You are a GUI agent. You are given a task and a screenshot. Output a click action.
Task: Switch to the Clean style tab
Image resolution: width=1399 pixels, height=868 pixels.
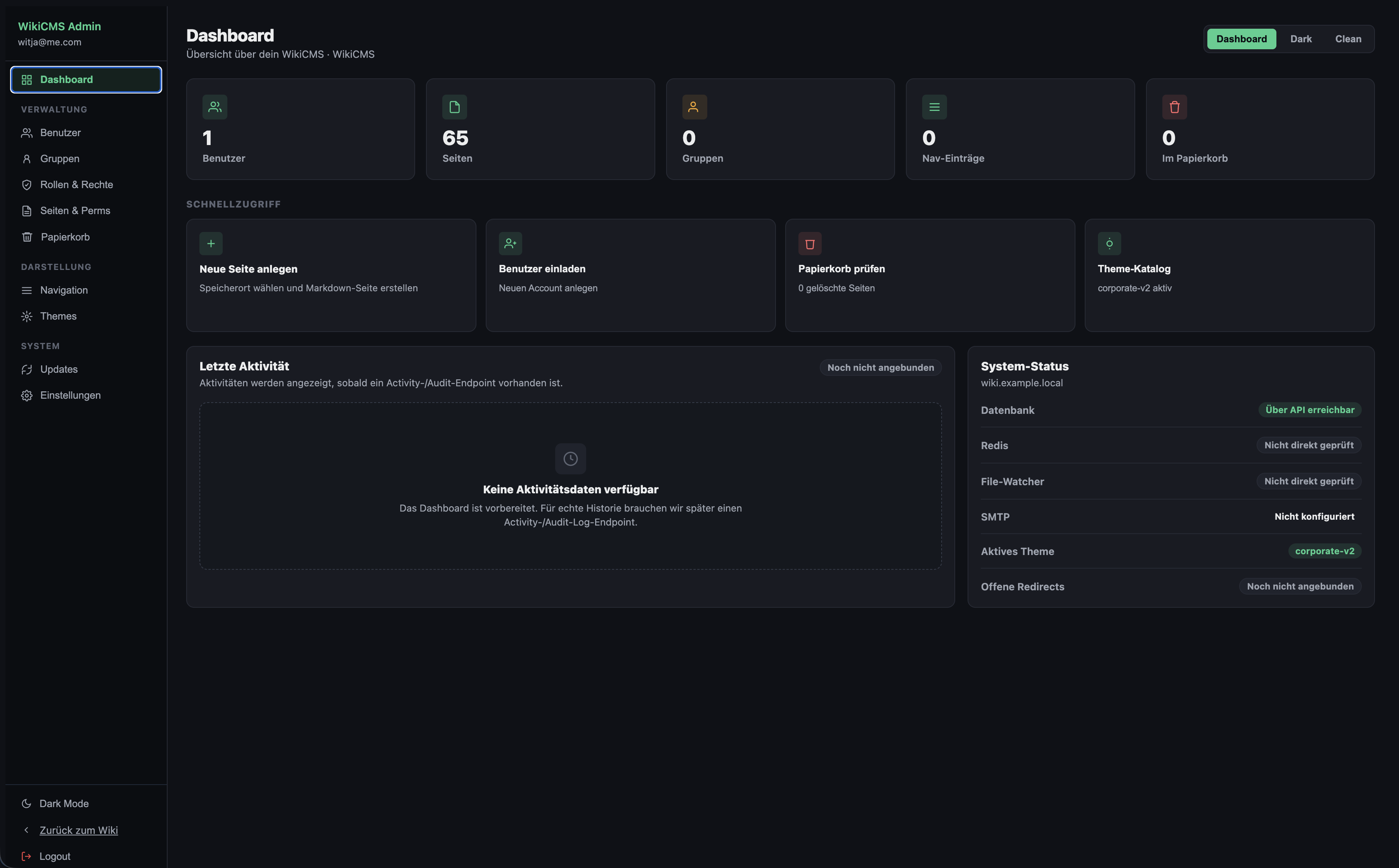[x=1349, y=39]
